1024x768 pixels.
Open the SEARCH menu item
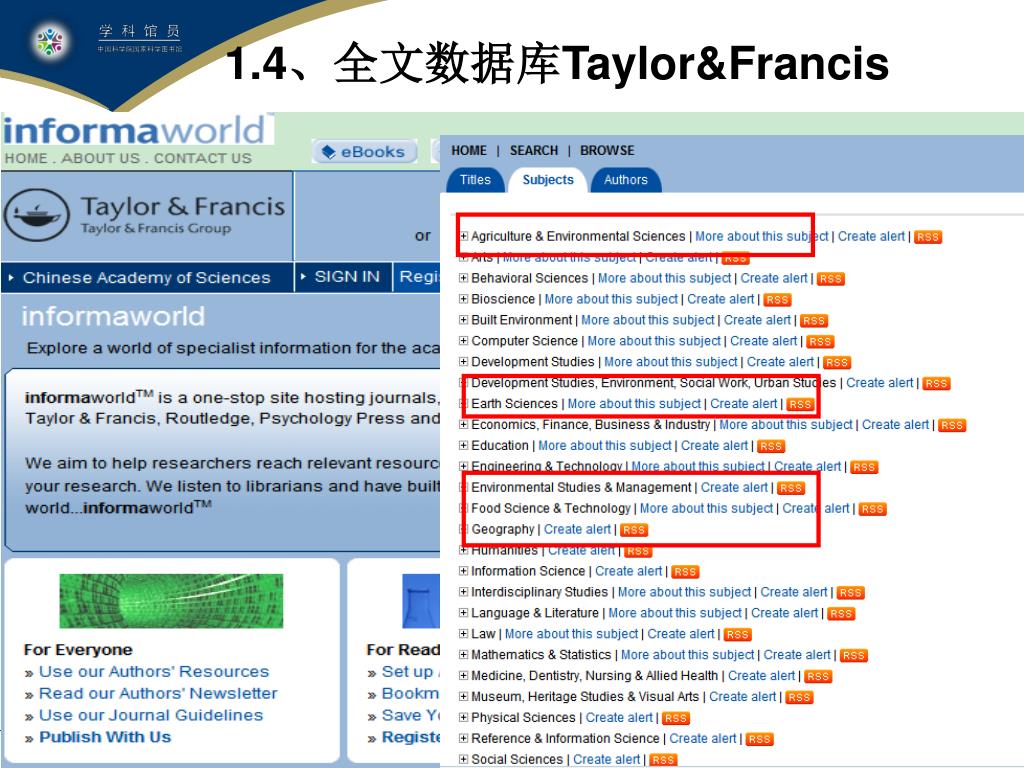click(534, 150)
